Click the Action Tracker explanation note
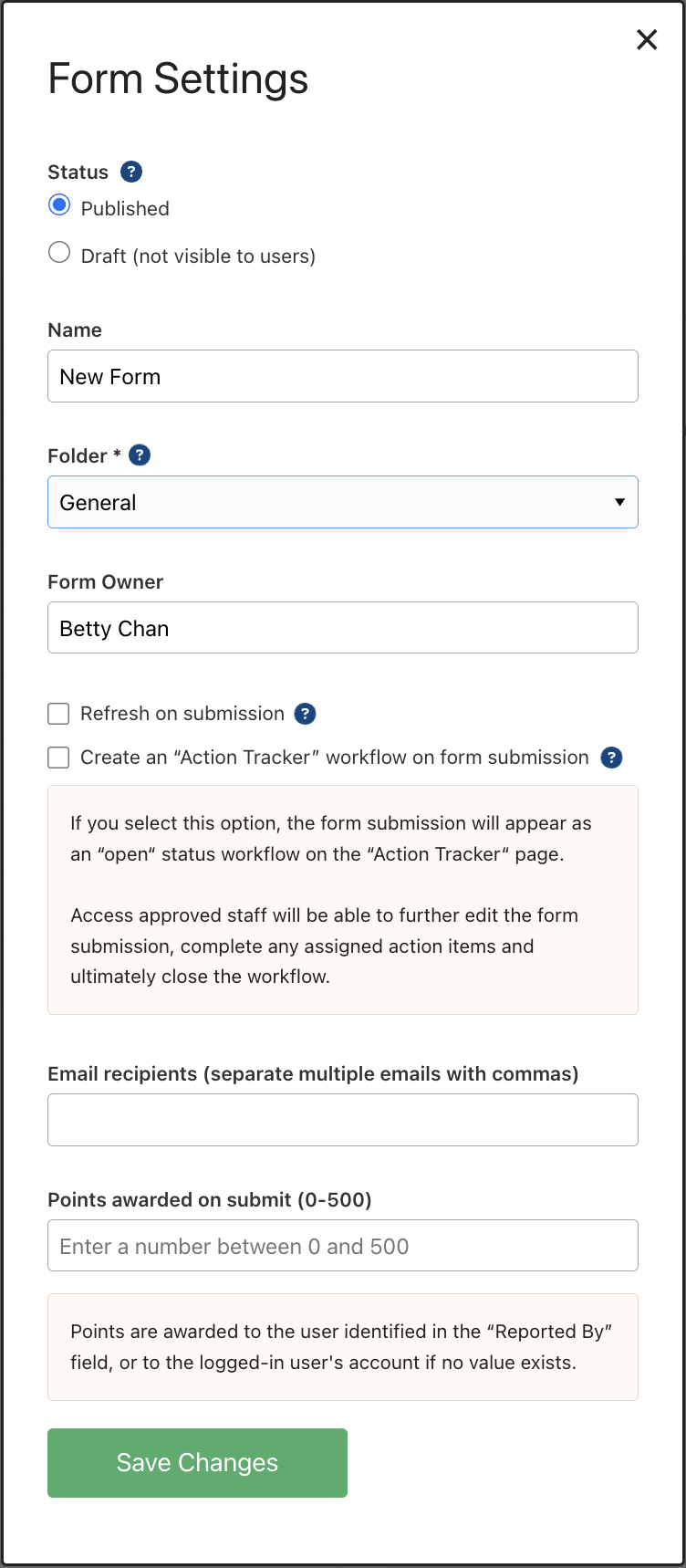Image resolution: width=686 pixels, height=1568 pixels. coord(343,900)
